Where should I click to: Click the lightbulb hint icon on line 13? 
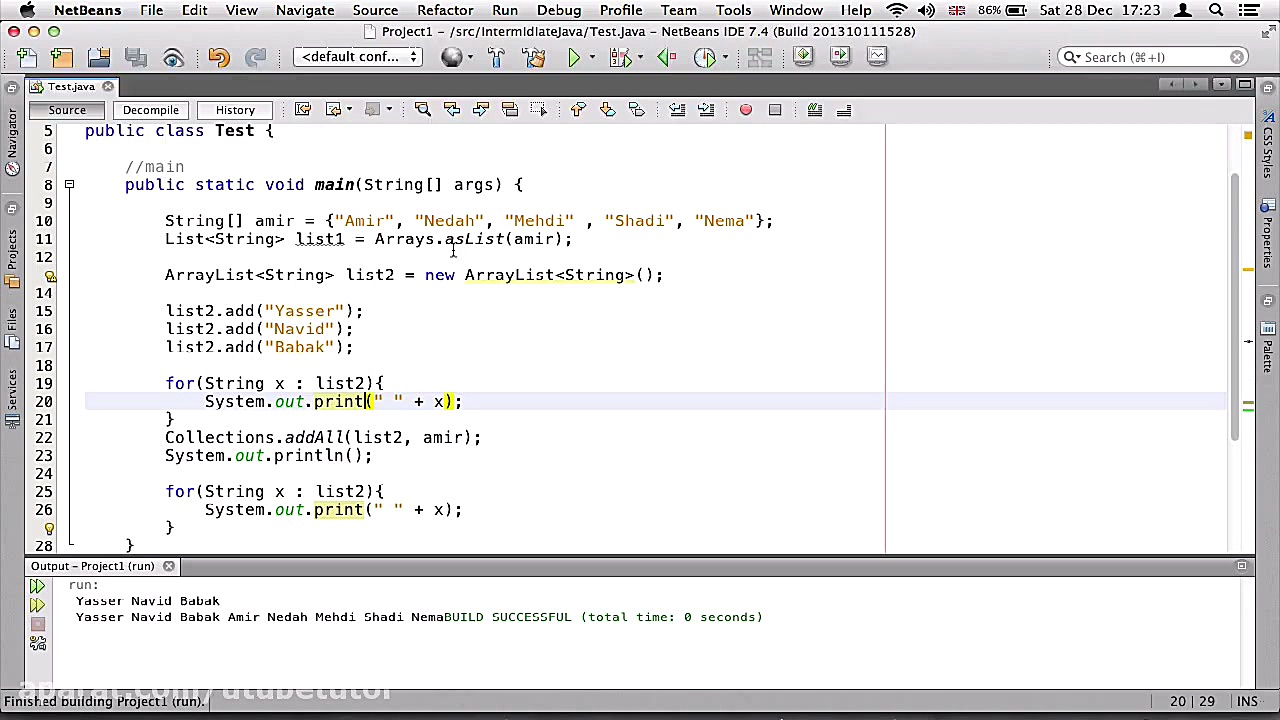click(x=49, y=276)
